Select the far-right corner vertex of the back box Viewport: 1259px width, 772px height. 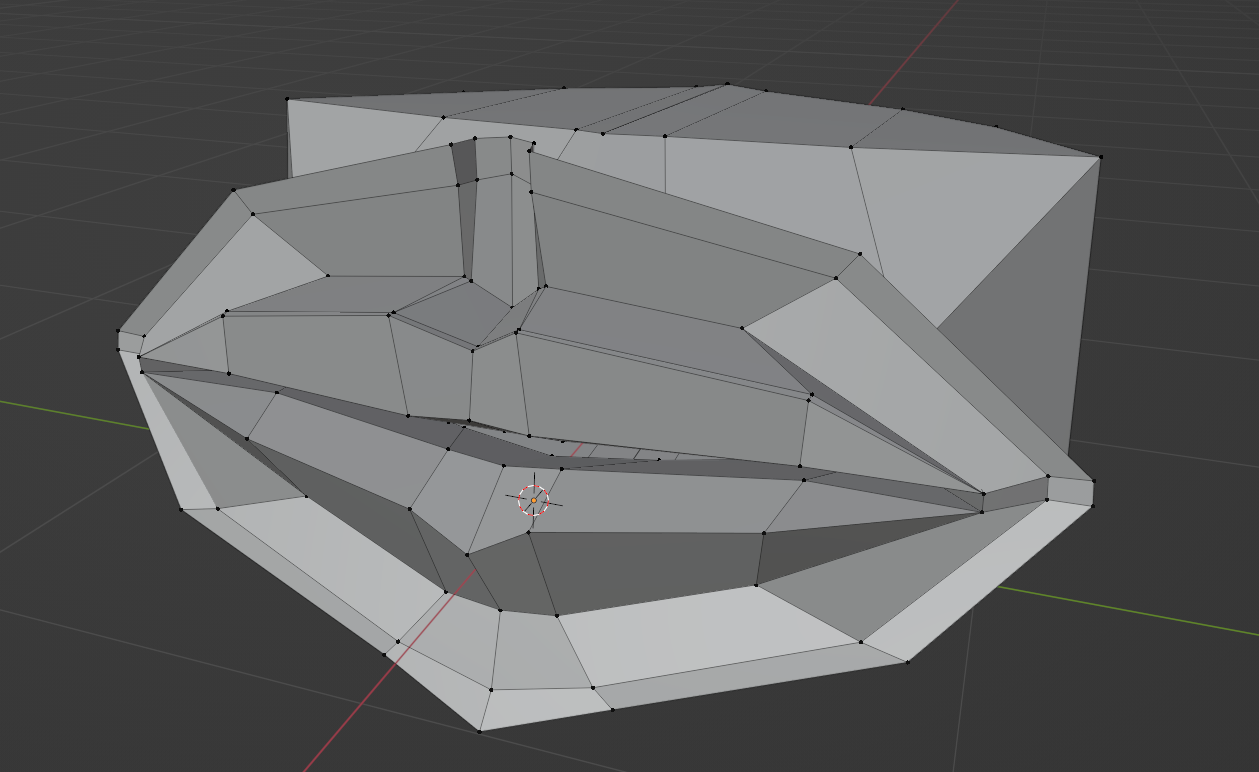1100,157
